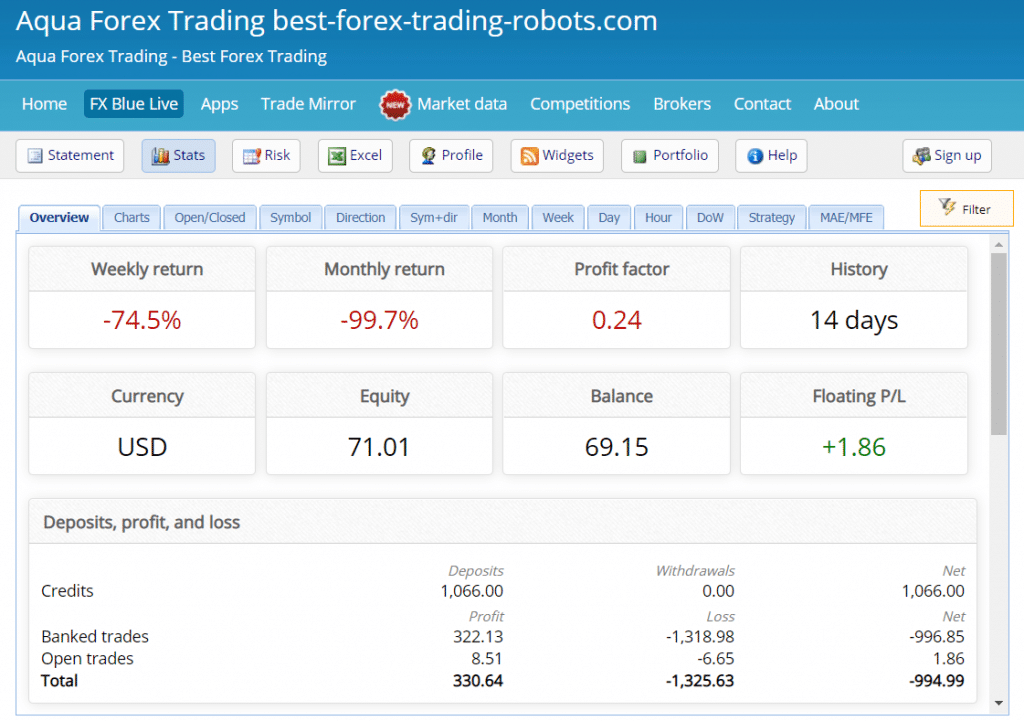Select the Open/Closed tab
1024x721 pixels.
[x=209, y=218]
